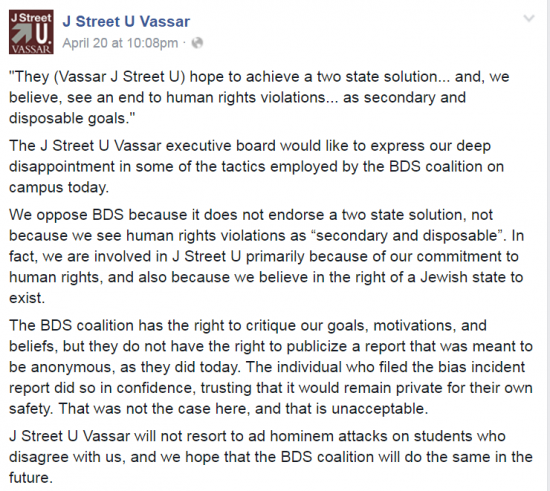Click the large U. letter in the logo
The height and width of the screenshot is (491, 550).
(x=42, y=34)
